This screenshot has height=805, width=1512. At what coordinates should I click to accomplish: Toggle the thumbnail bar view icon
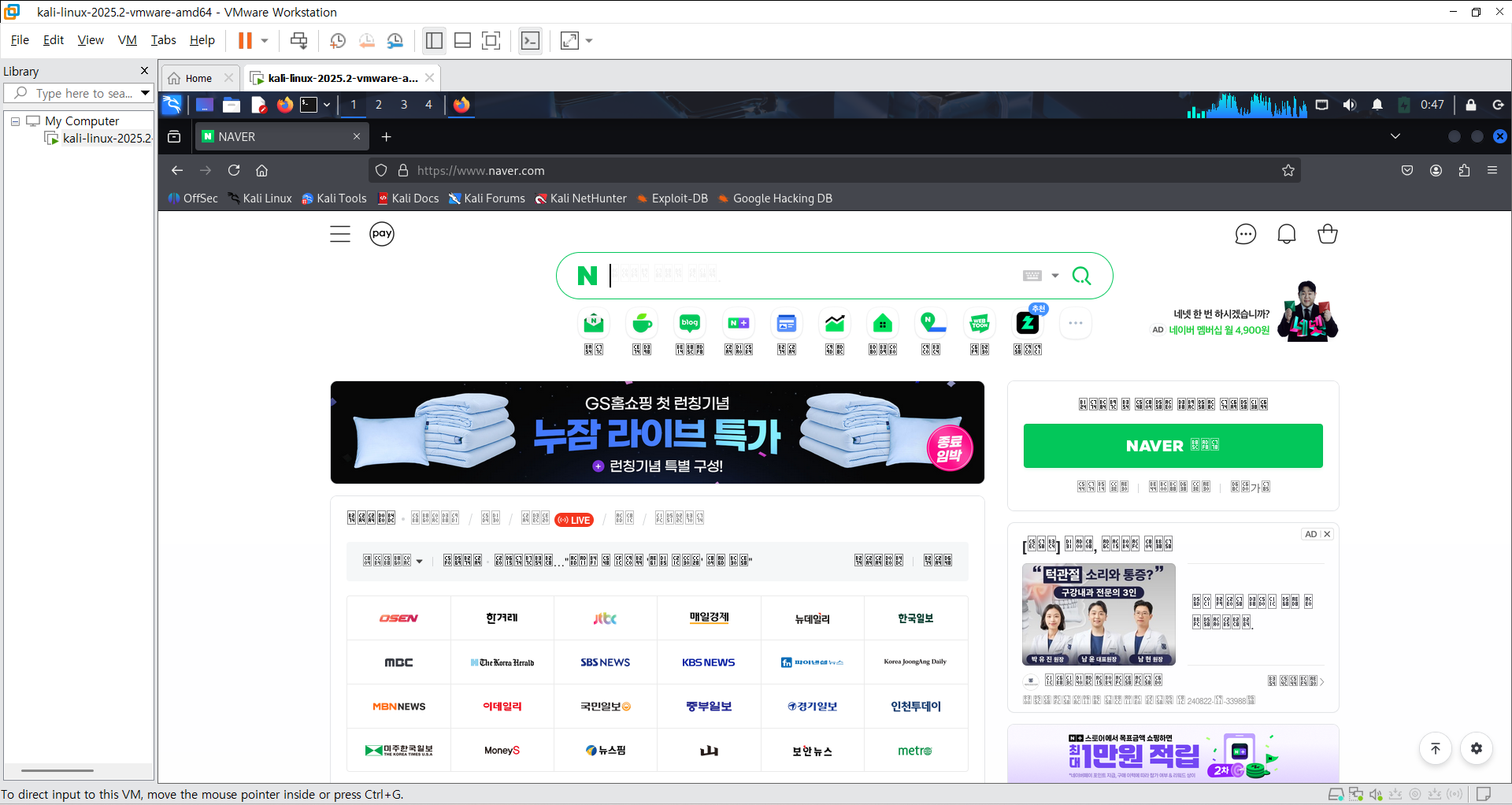click(463, 40)
